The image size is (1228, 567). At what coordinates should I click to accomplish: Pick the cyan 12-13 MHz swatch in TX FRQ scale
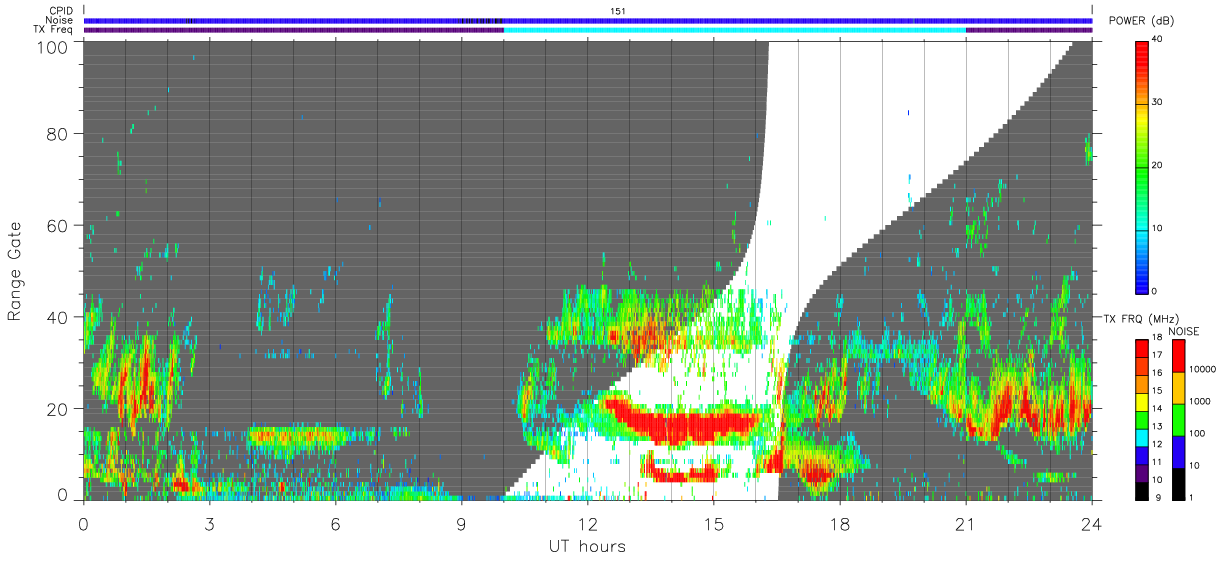[1142, 436]
